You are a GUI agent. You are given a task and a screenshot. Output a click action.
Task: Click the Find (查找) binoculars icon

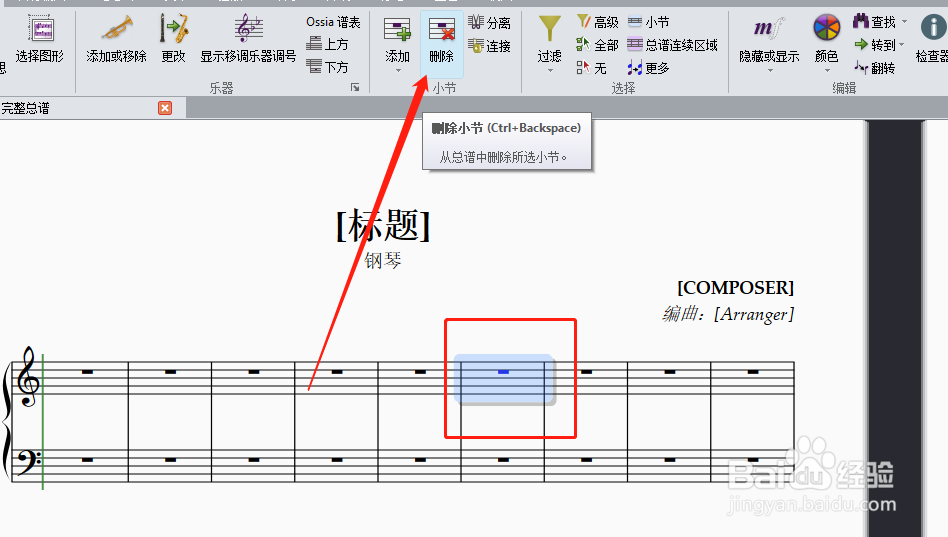point(861,22)
